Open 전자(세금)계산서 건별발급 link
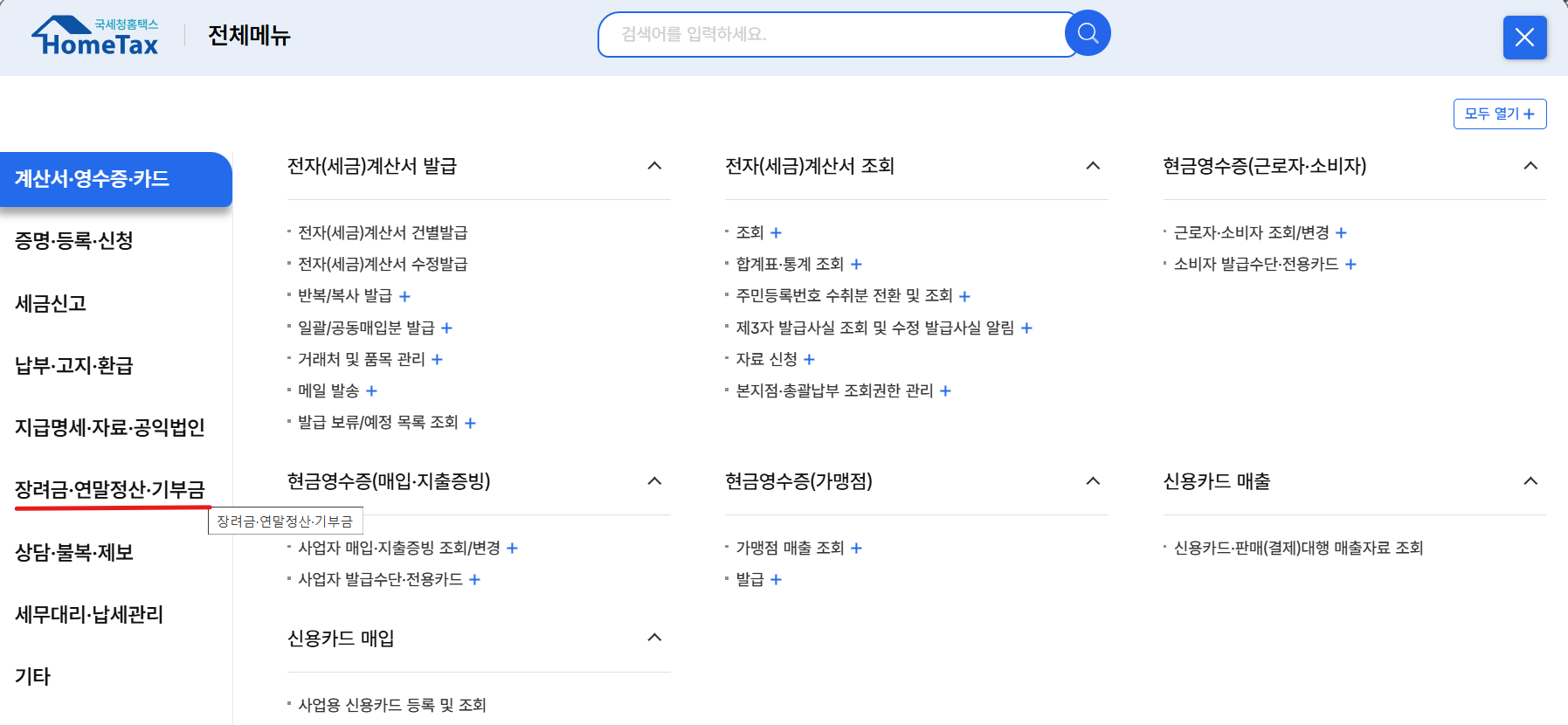Viewport: 1568px width, 725px height. click(x=383, y=232)
